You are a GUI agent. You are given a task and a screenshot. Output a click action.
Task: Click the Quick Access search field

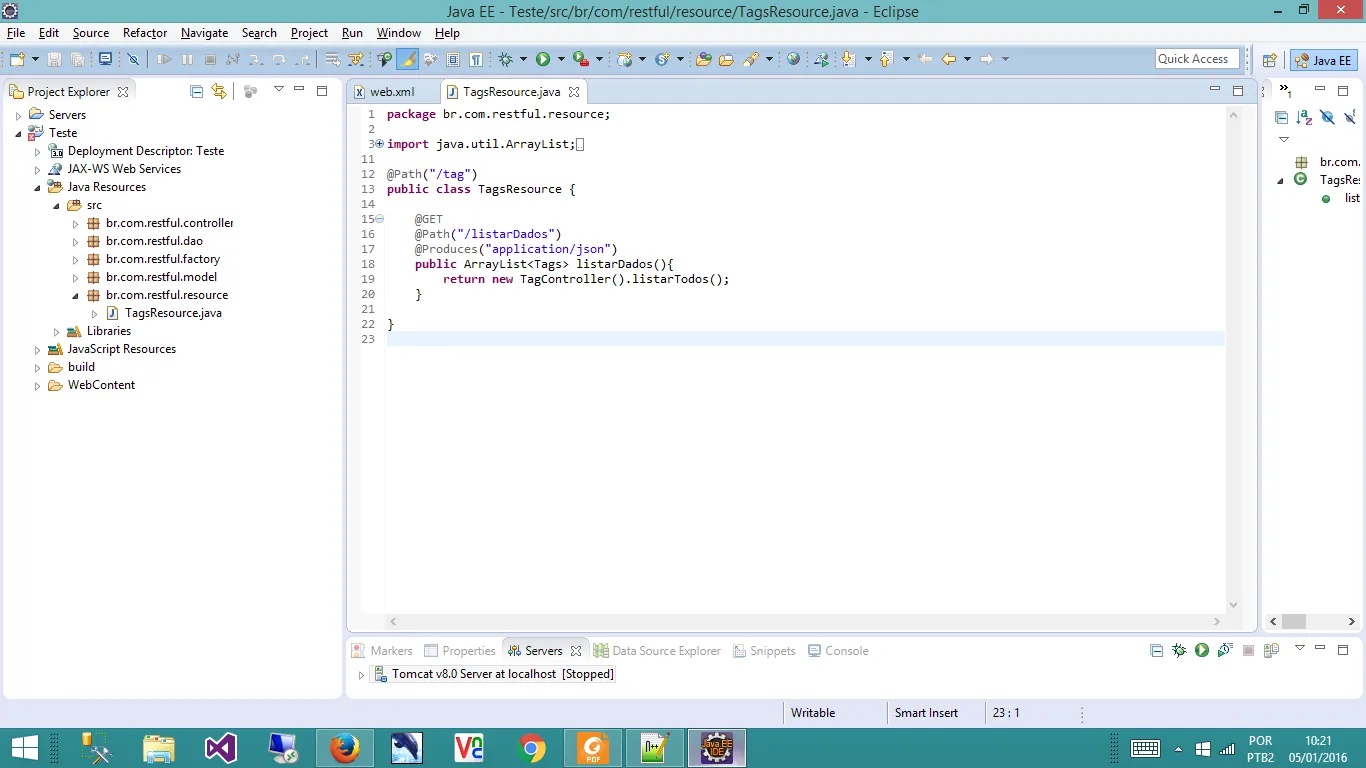1197,59
